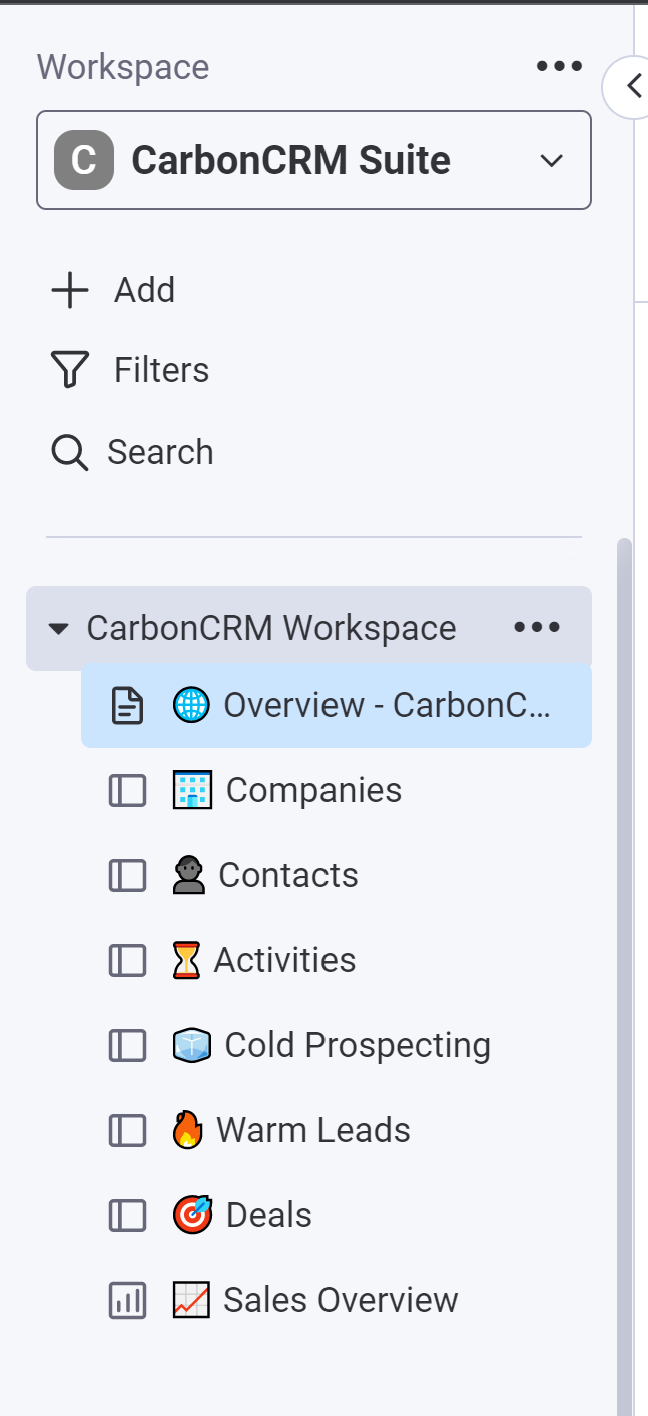Screen dimensions: 648x1416
Task: Click the building icon beside Companies
Action: pyautogui.click(x=192, y=791)
